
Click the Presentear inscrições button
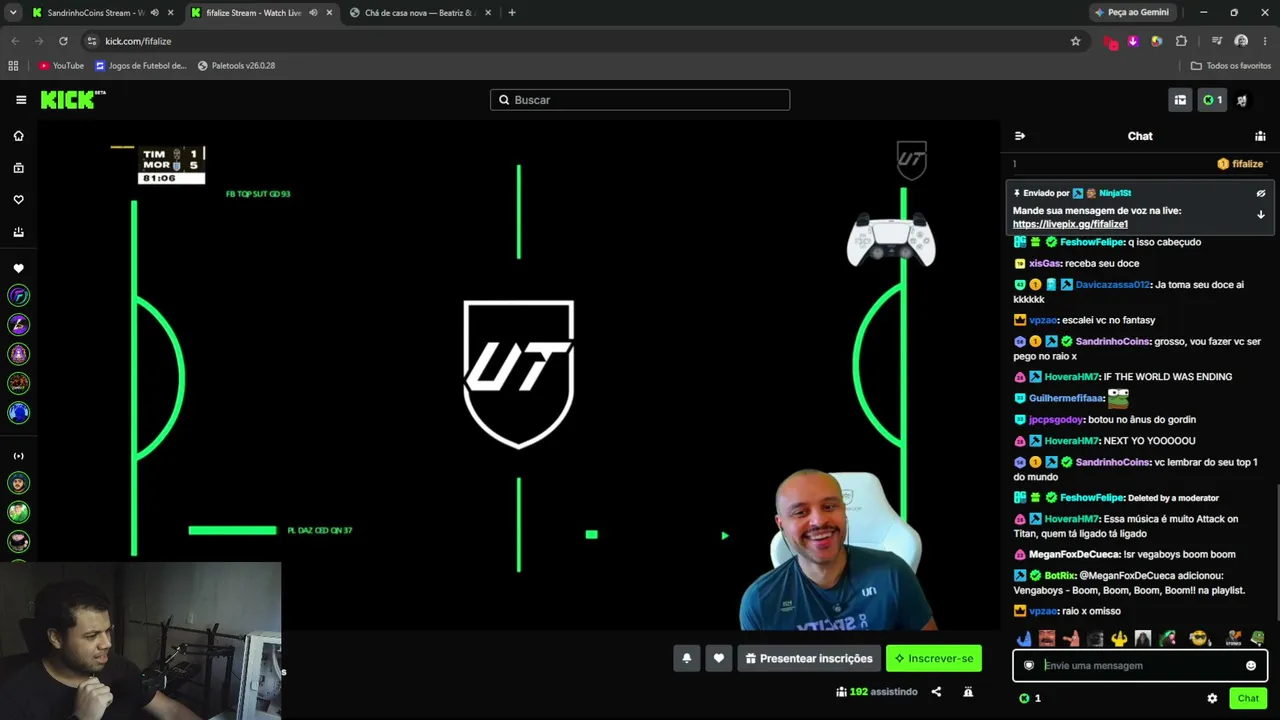[809, 658]
